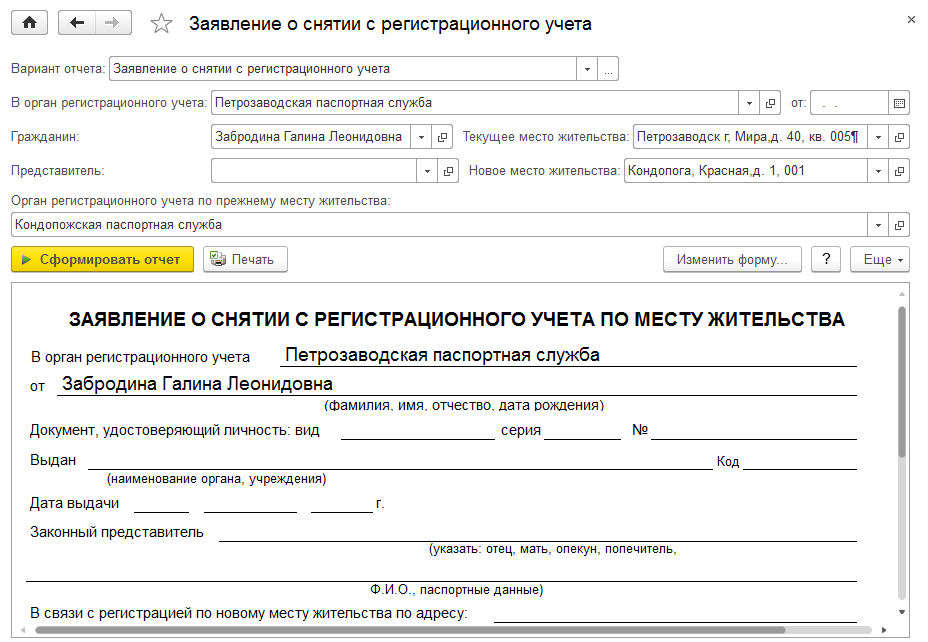
Task: Add form to favorites with the star
Action: coord(160,23)
